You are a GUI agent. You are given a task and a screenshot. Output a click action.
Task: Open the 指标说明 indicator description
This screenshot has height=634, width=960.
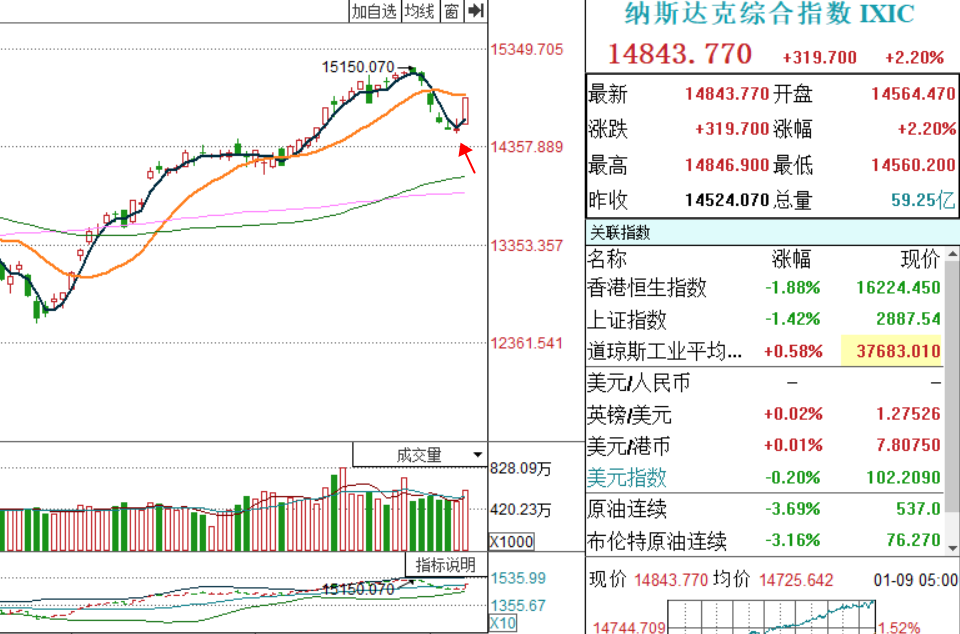click(445, 565)
